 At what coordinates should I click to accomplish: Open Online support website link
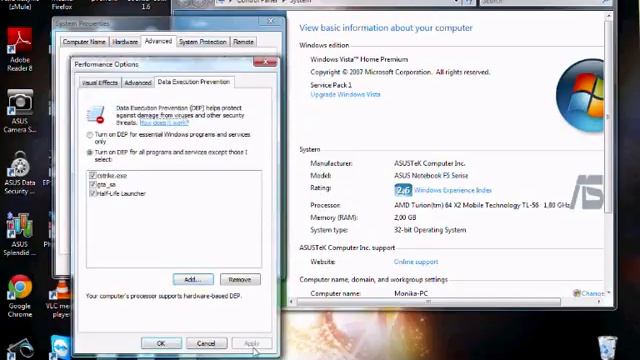(x=416, y=262)
